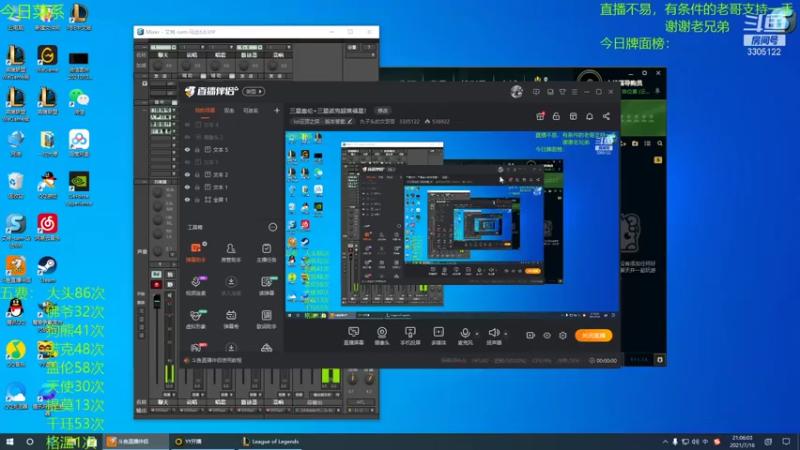The width and height of the screenshot is (800, 450).
Task: Click first gain knob in Mixer top row
Action: pyautogui.click(x=158, y=66)
